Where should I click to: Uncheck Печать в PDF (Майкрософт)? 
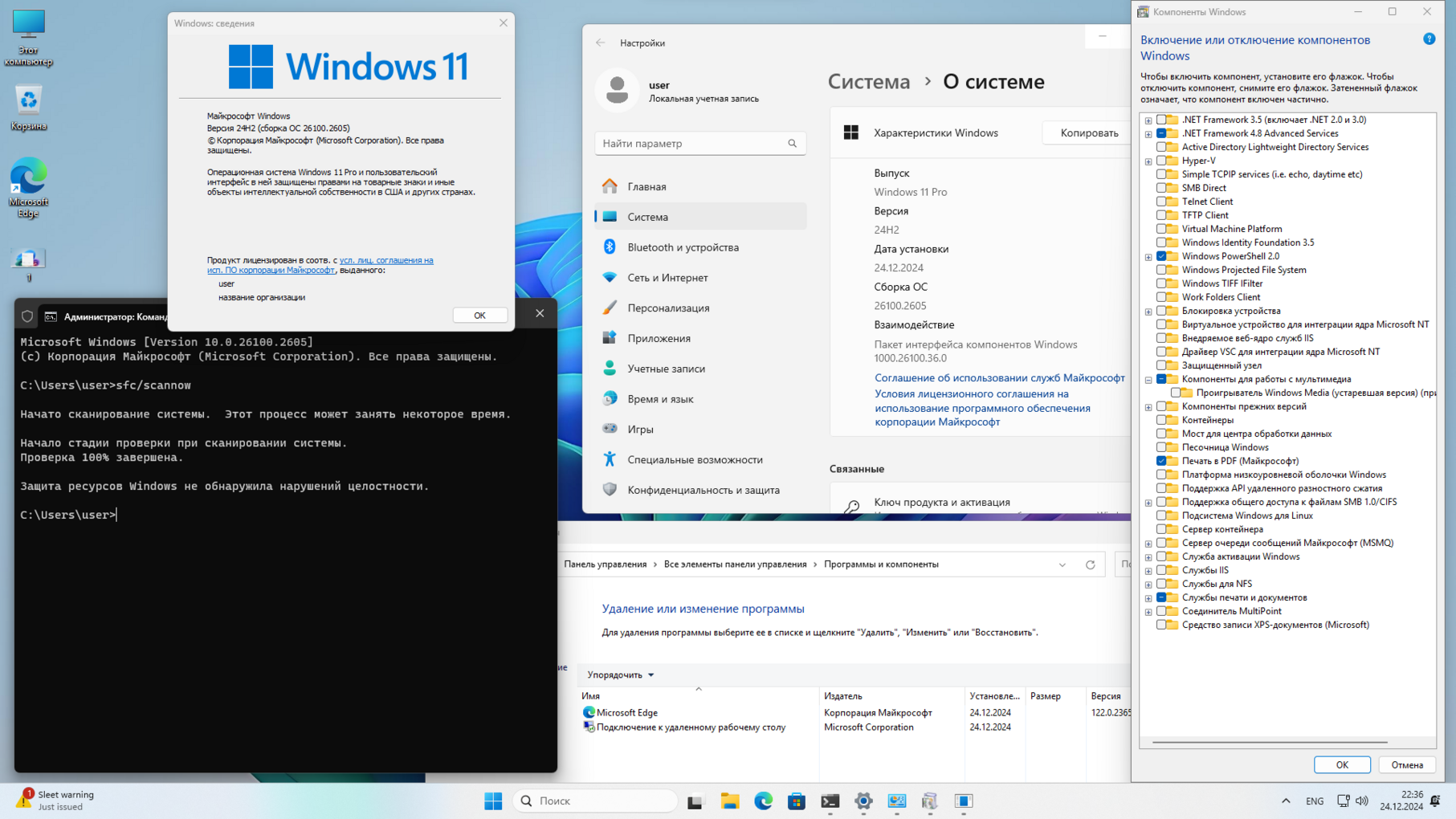coord(1161,461)
